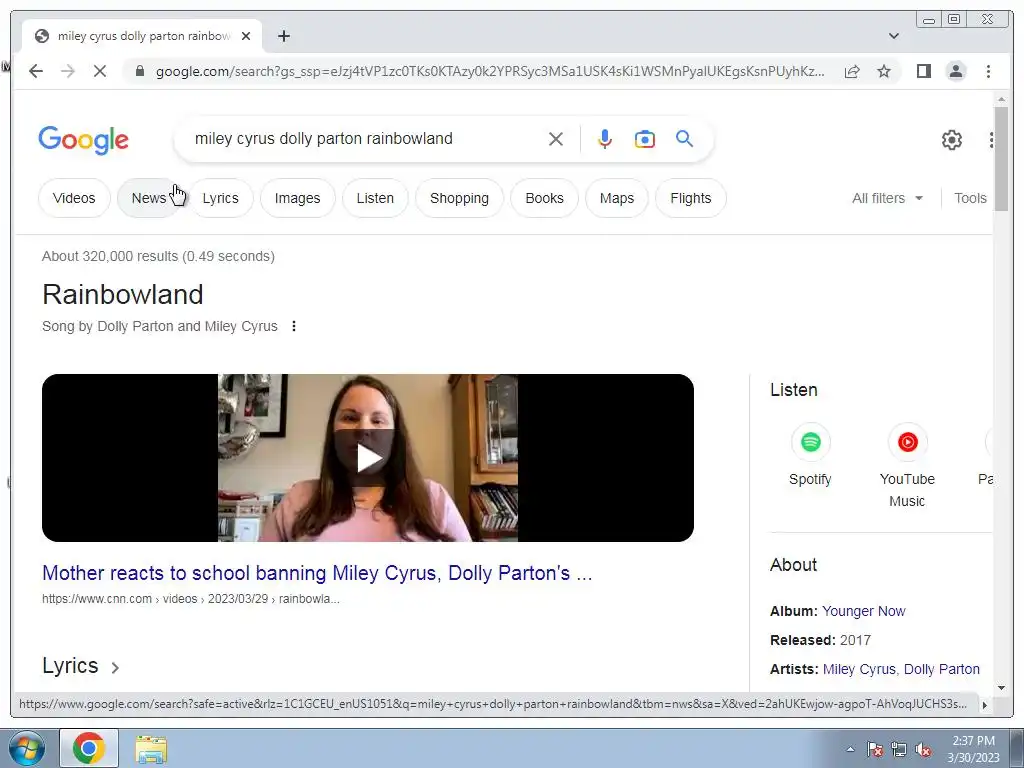The height and width of the screenshot is (768, 1024).
Task: Expand the All filters dropdown
Action: point(887,198)
